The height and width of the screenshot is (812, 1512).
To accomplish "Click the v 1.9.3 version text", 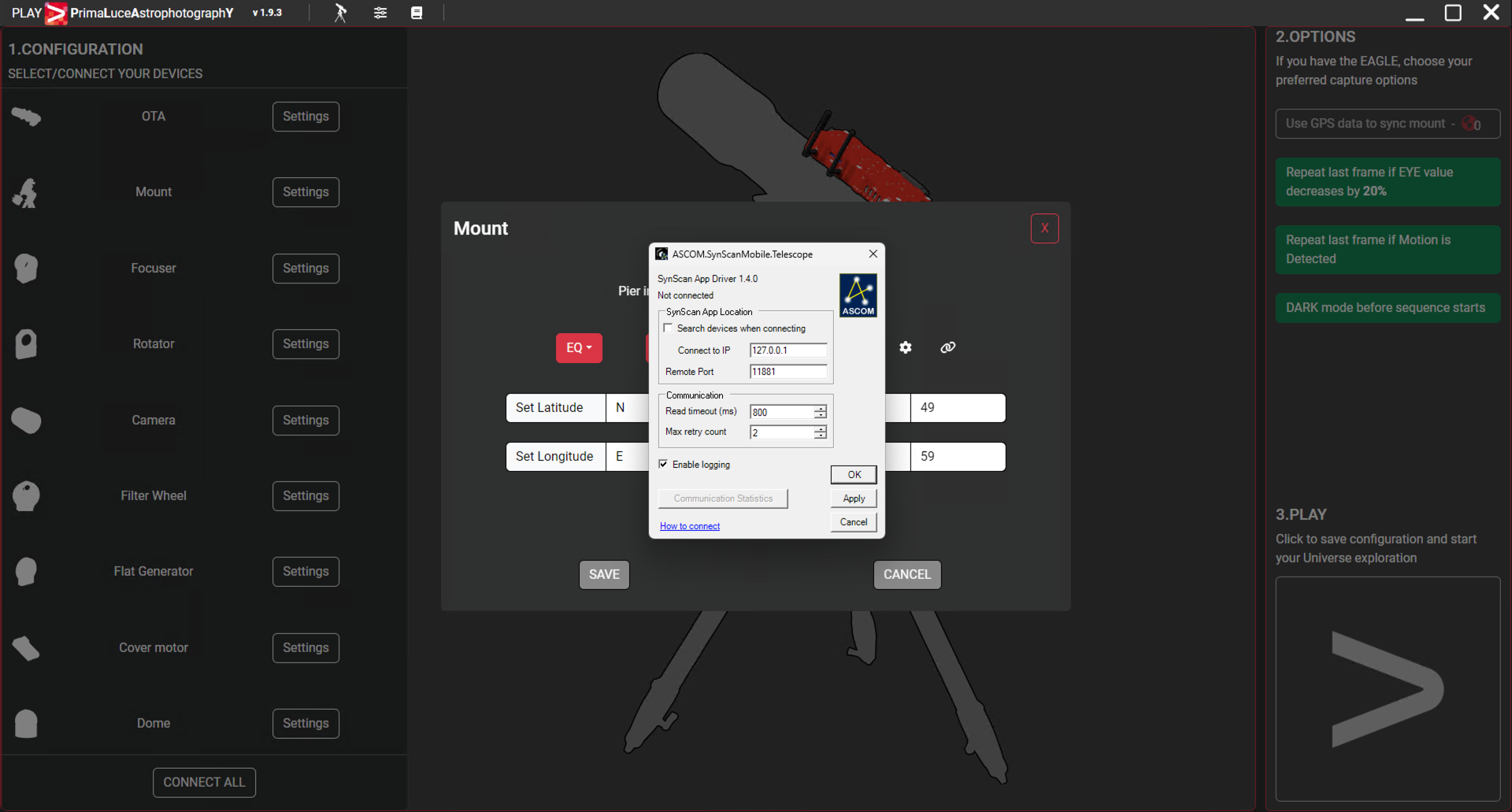I will coord(267,13).
